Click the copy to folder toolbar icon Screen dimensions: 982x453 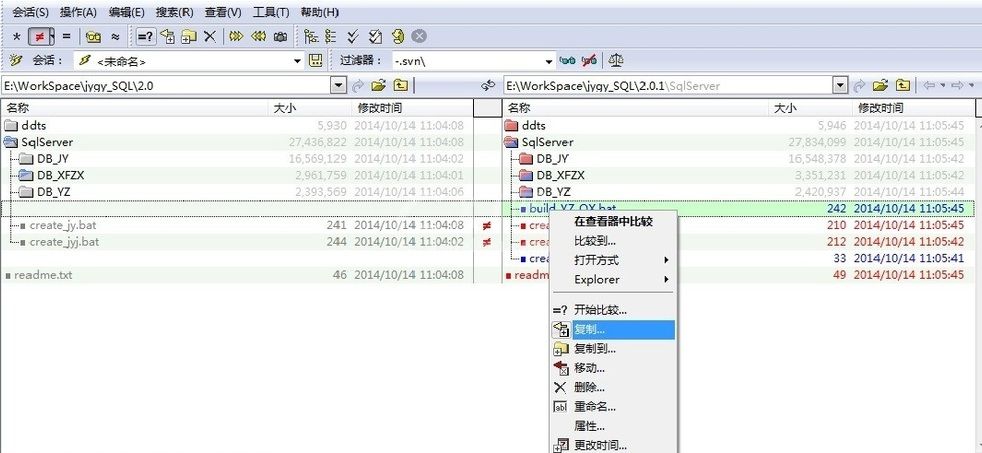(x=189, y=36)
